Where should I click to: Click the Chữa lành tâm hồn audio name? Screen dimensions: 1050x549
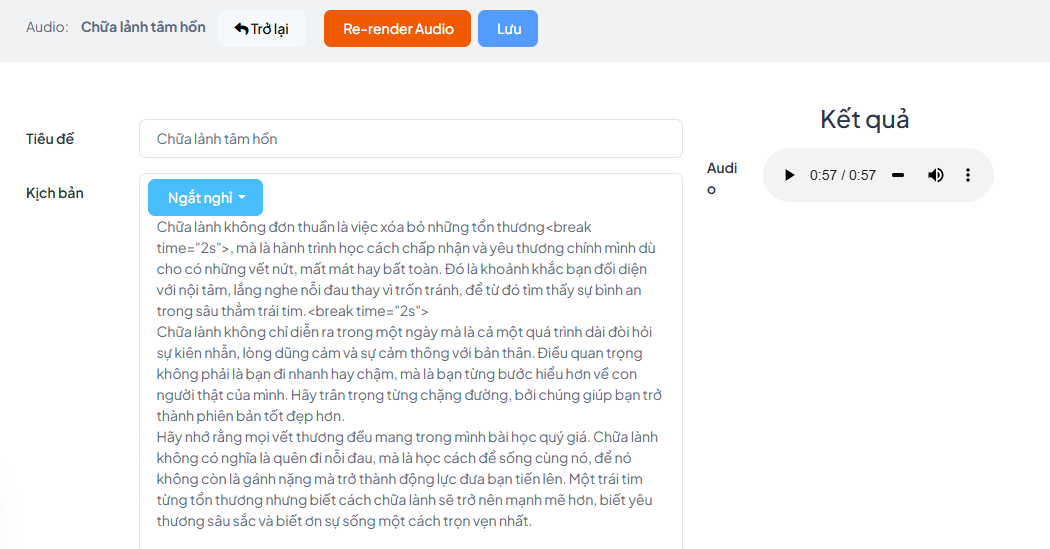pyautogui.click(x=143, y=27)
